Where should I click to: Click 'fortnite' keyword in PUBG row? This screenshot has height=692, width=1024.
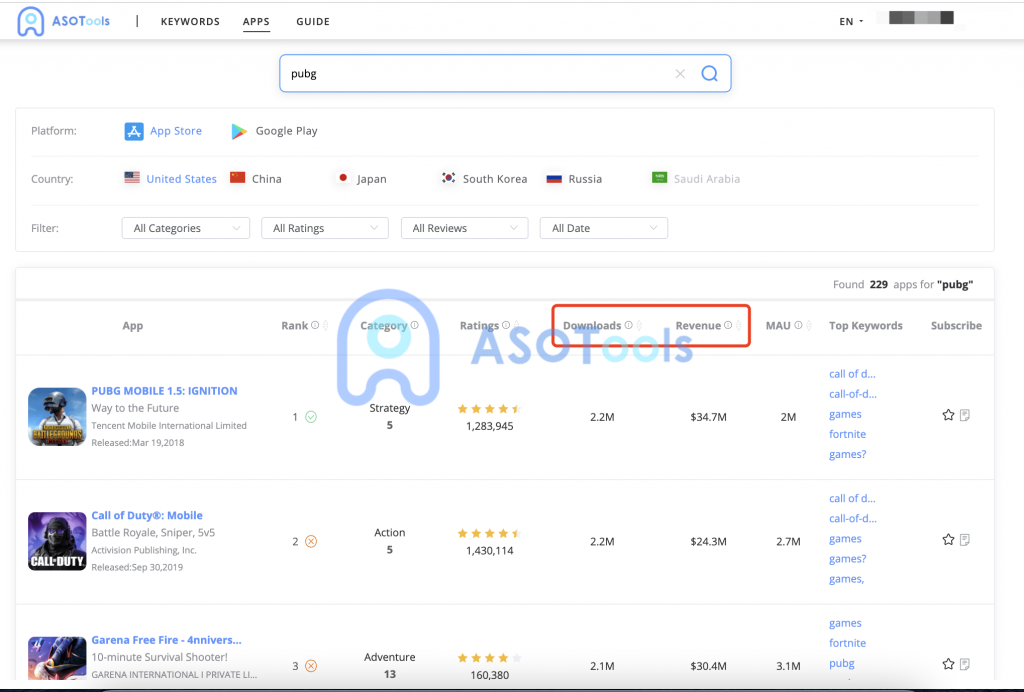coord(847,434)
